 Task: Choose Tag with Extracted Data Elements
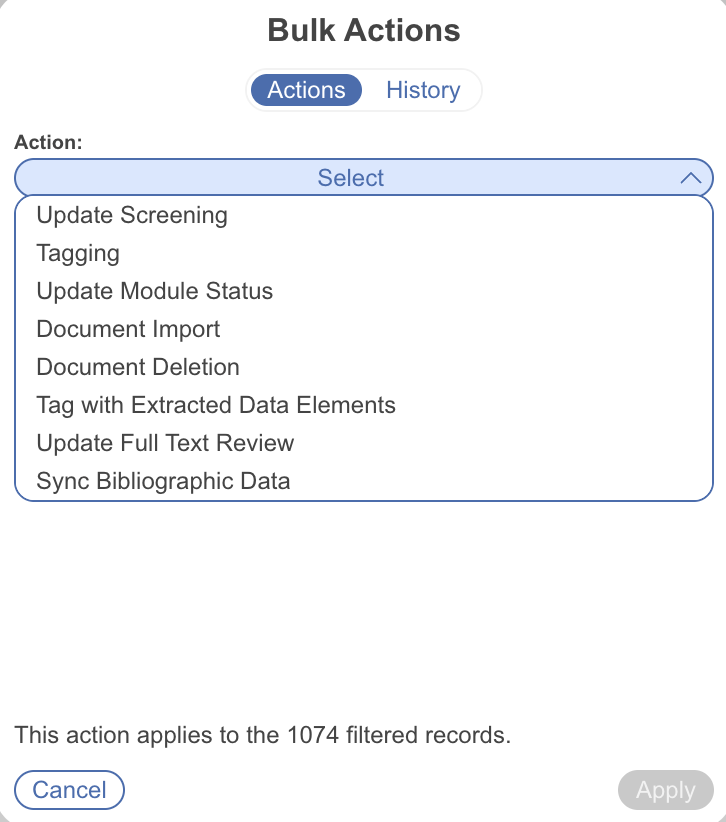216,405
